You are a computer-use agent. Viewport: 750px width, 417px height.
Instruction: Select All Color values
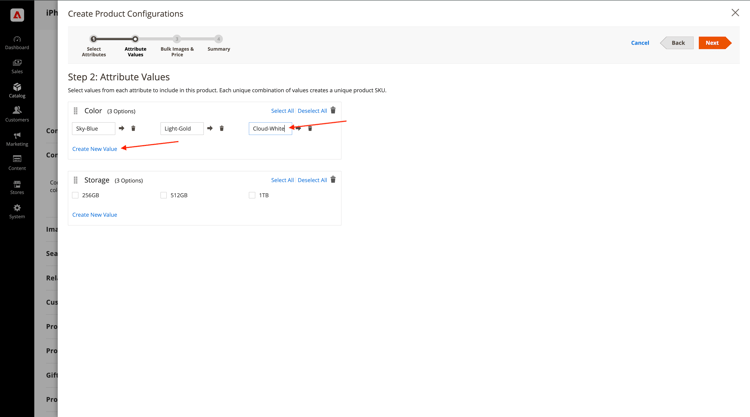pyautogui.click(x=282, y=110)
